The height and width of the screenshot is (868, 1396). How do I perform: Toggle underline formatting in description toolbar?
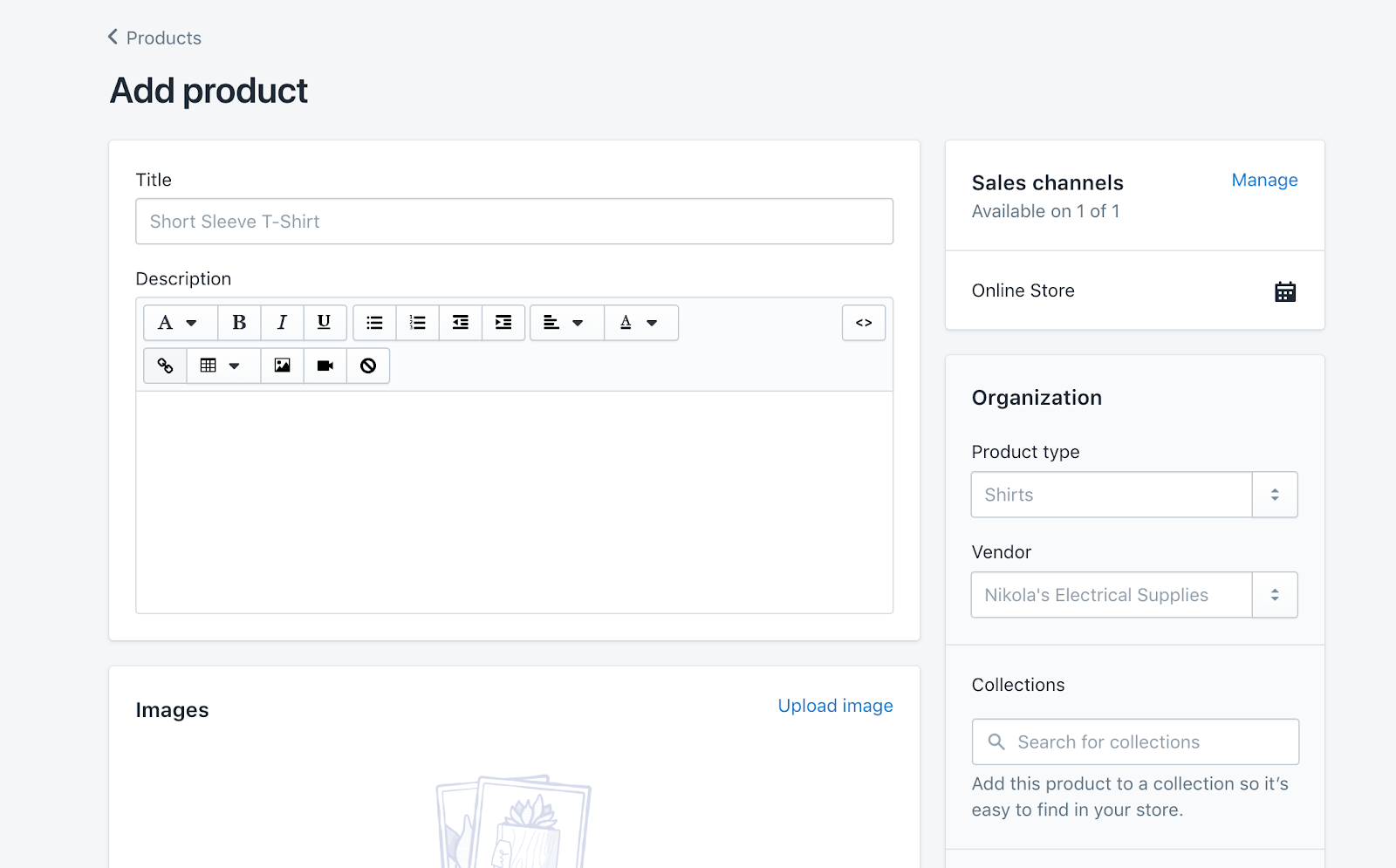325,323
